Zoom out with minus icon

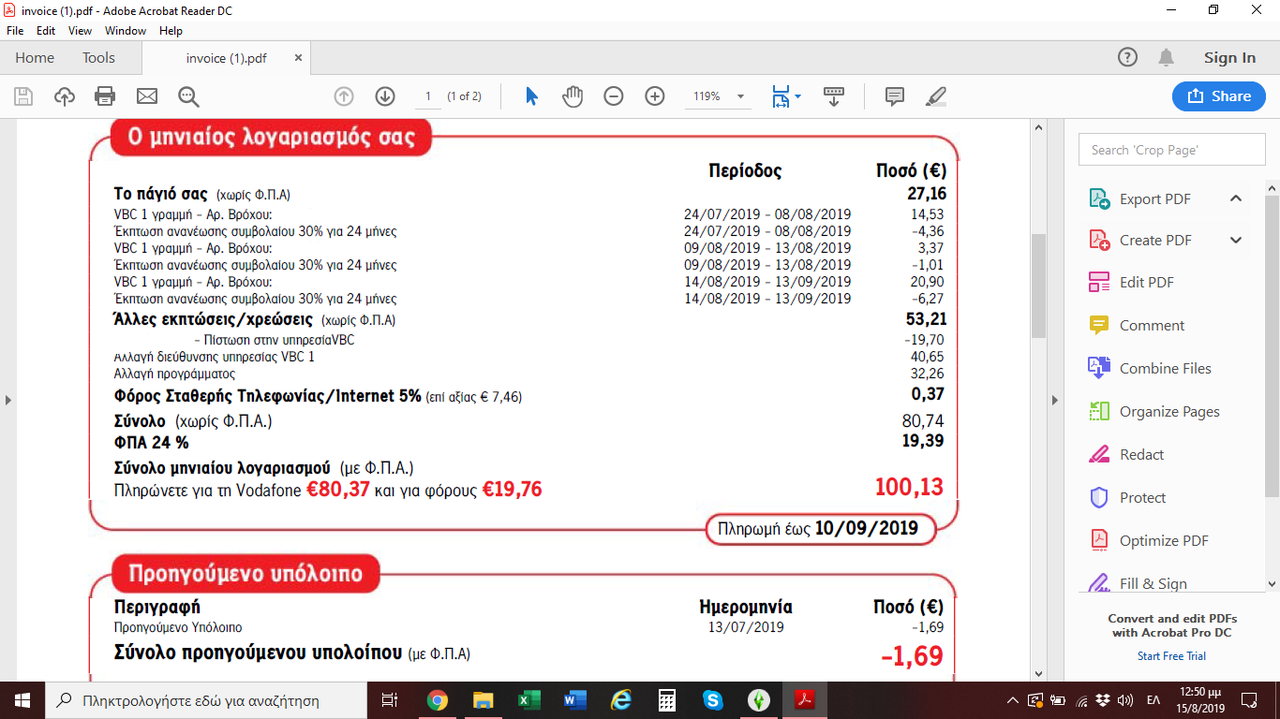click(x=614, y=96)
